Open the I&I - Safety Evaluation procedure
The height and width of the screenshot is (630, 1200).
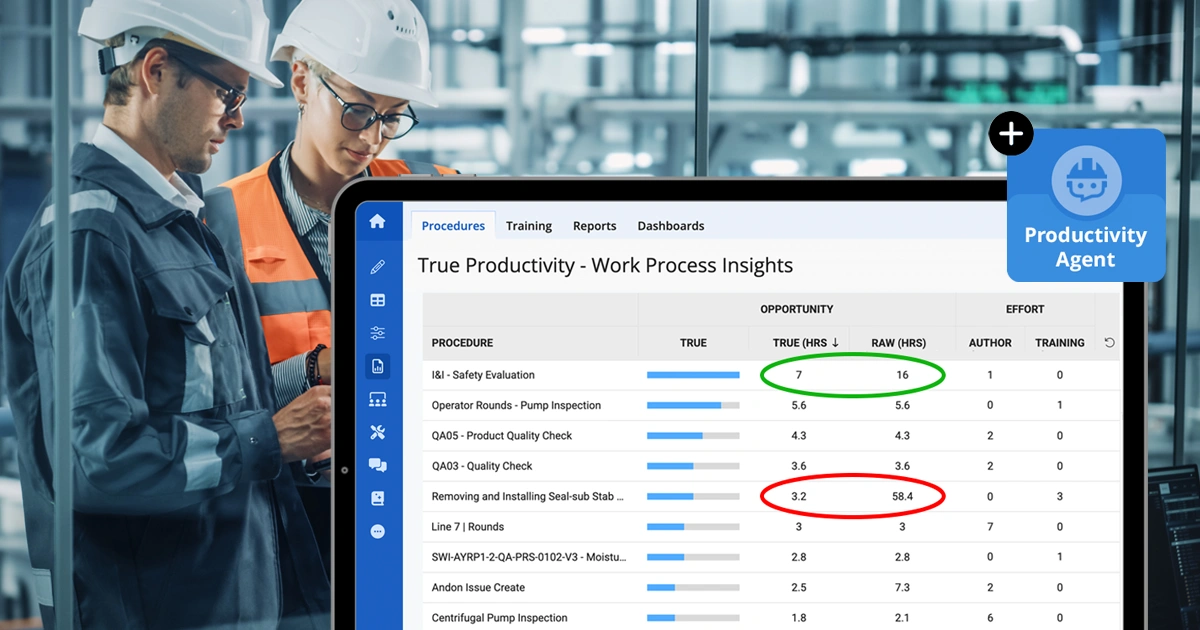click(483, 375)
